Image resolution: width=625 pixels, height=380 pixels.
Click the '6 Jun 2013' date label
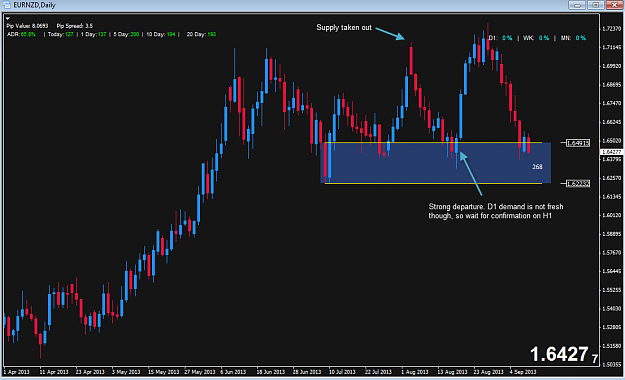233,372
